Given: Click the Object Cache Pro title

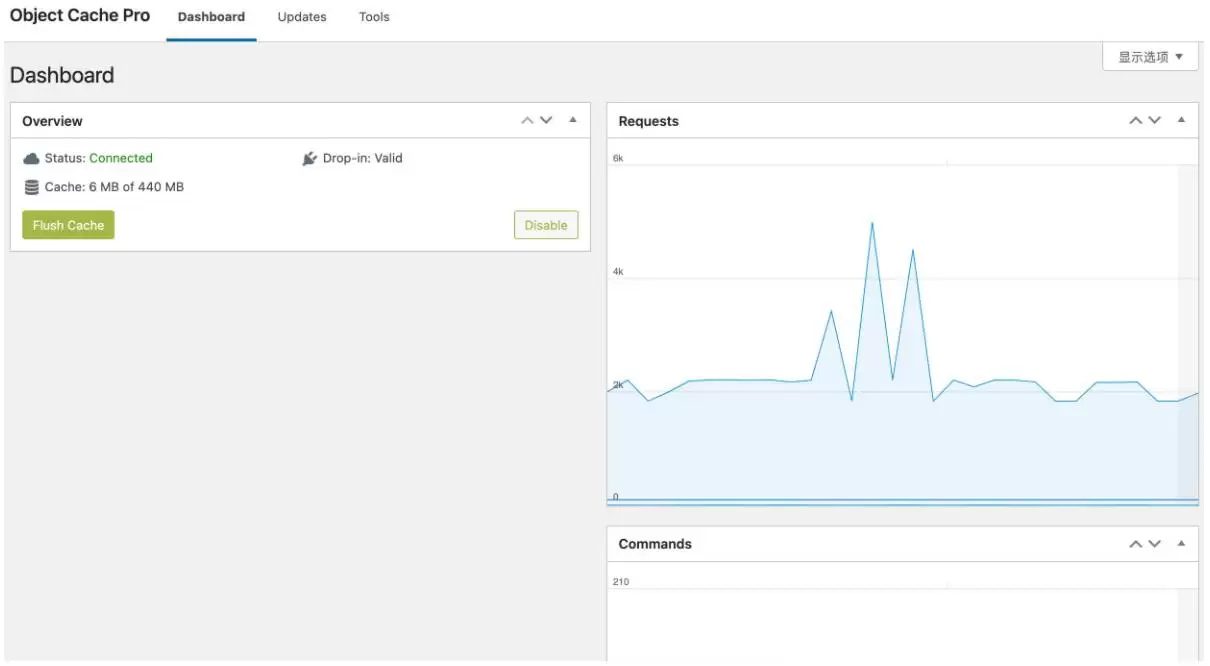Looking at the screenshot, I should tap(80, 16).
